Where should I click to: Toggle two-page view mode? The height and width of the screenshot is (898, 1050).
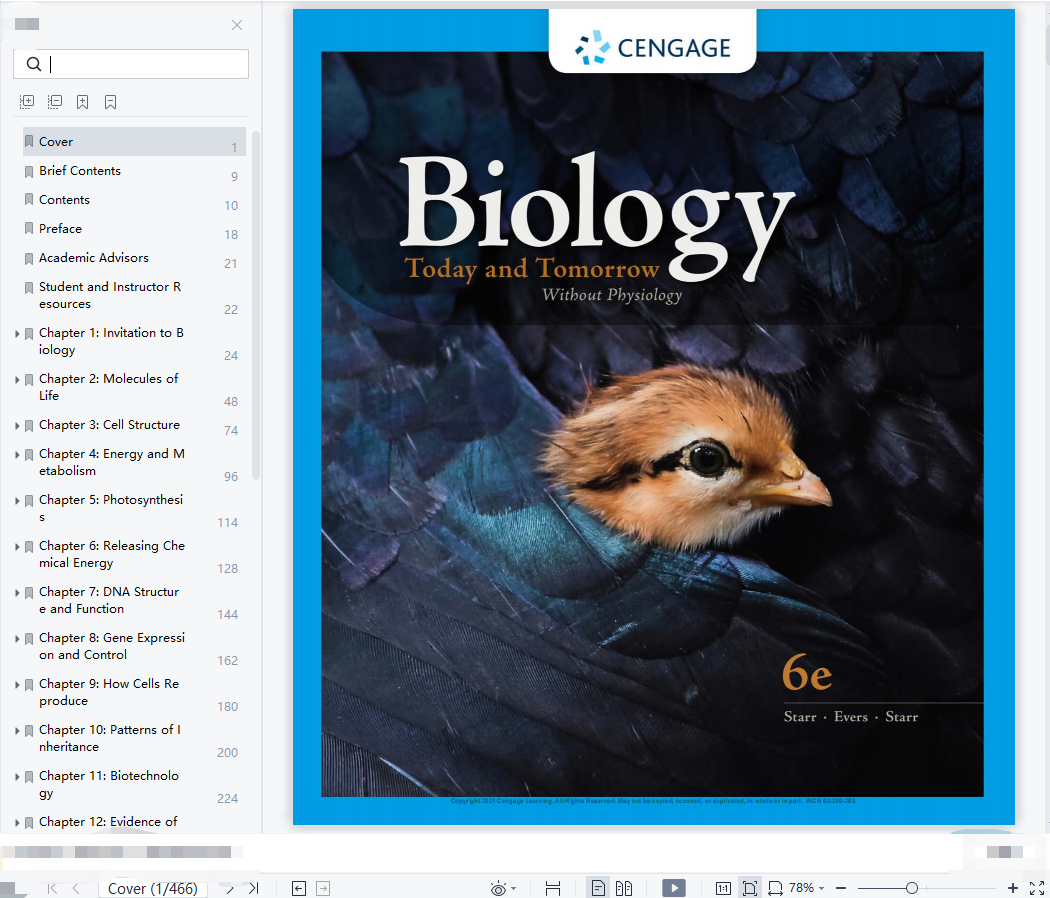click(624, 889)
